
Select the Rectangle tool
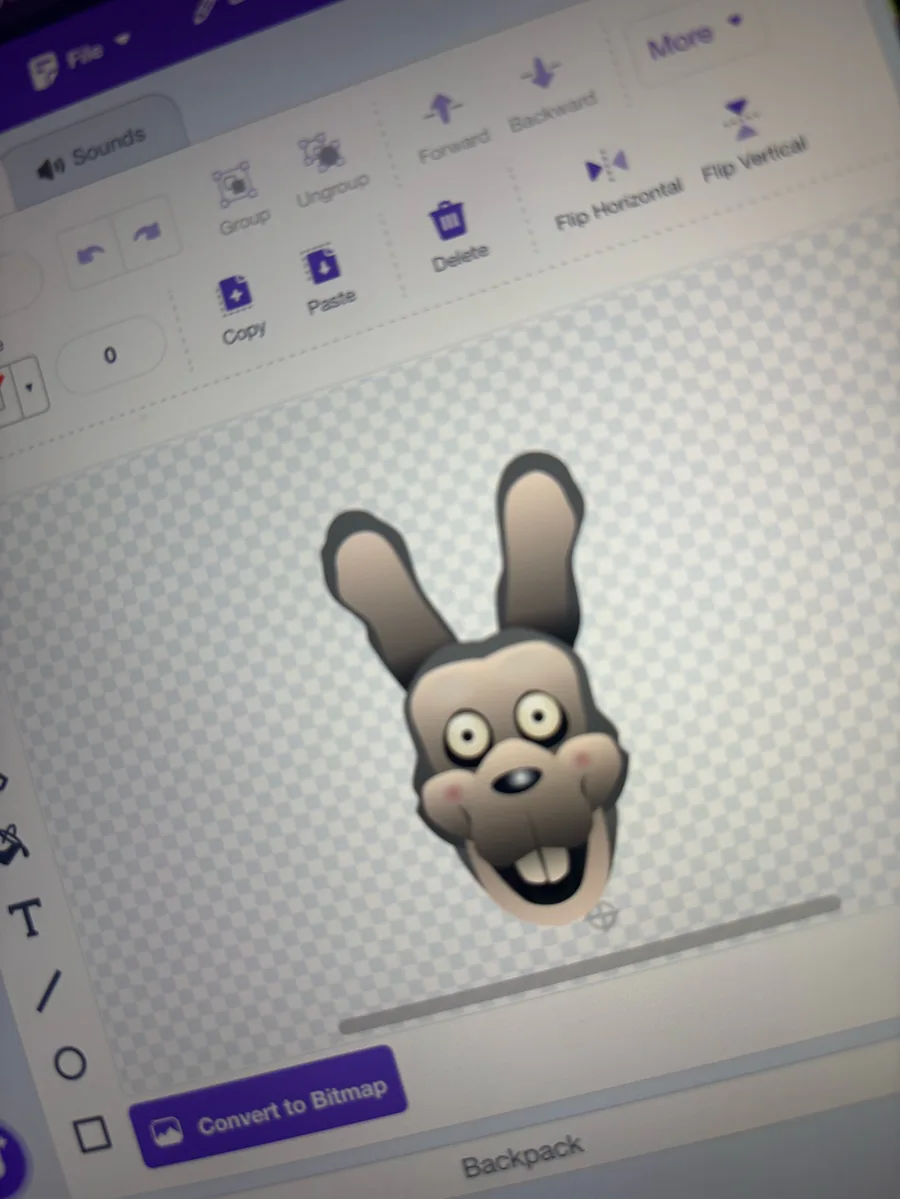[93, 1134]
